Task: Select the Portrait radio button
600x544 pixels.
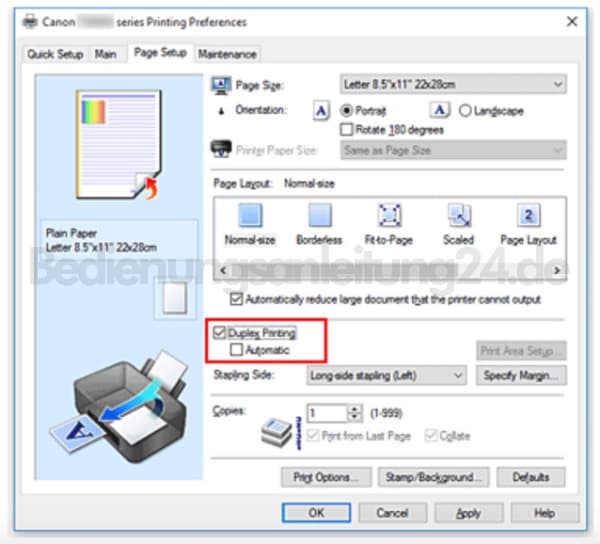Action: click(x=346, y=111)
